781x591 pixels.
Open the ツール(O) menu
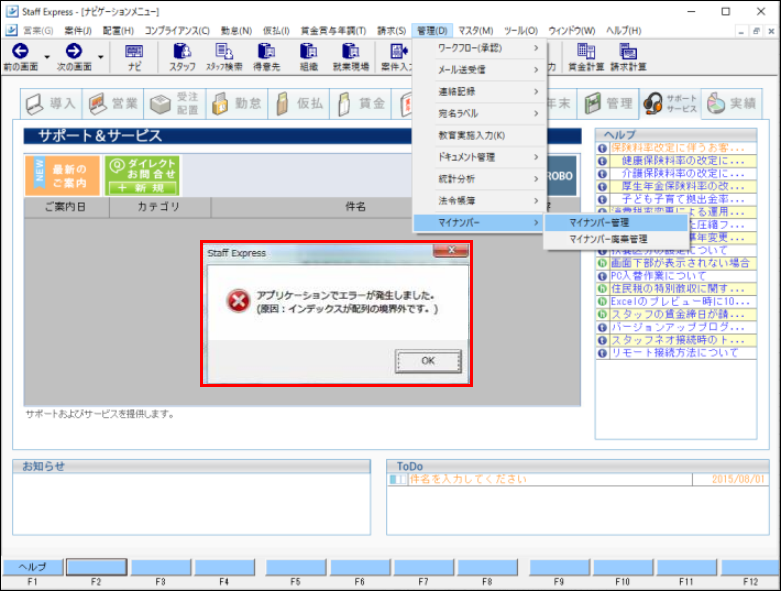tap(521, 31)
